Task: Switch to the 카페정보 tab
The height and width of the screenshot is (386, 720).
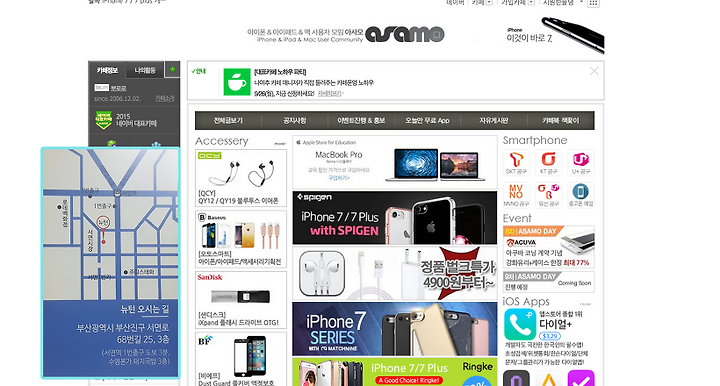Action: pos(107,70)
